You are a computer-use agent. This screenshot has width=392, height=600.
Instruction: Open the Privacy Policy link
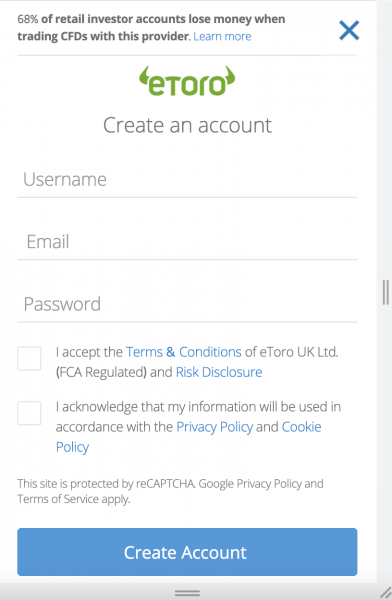pyautogui.click(x=214, y=427)
